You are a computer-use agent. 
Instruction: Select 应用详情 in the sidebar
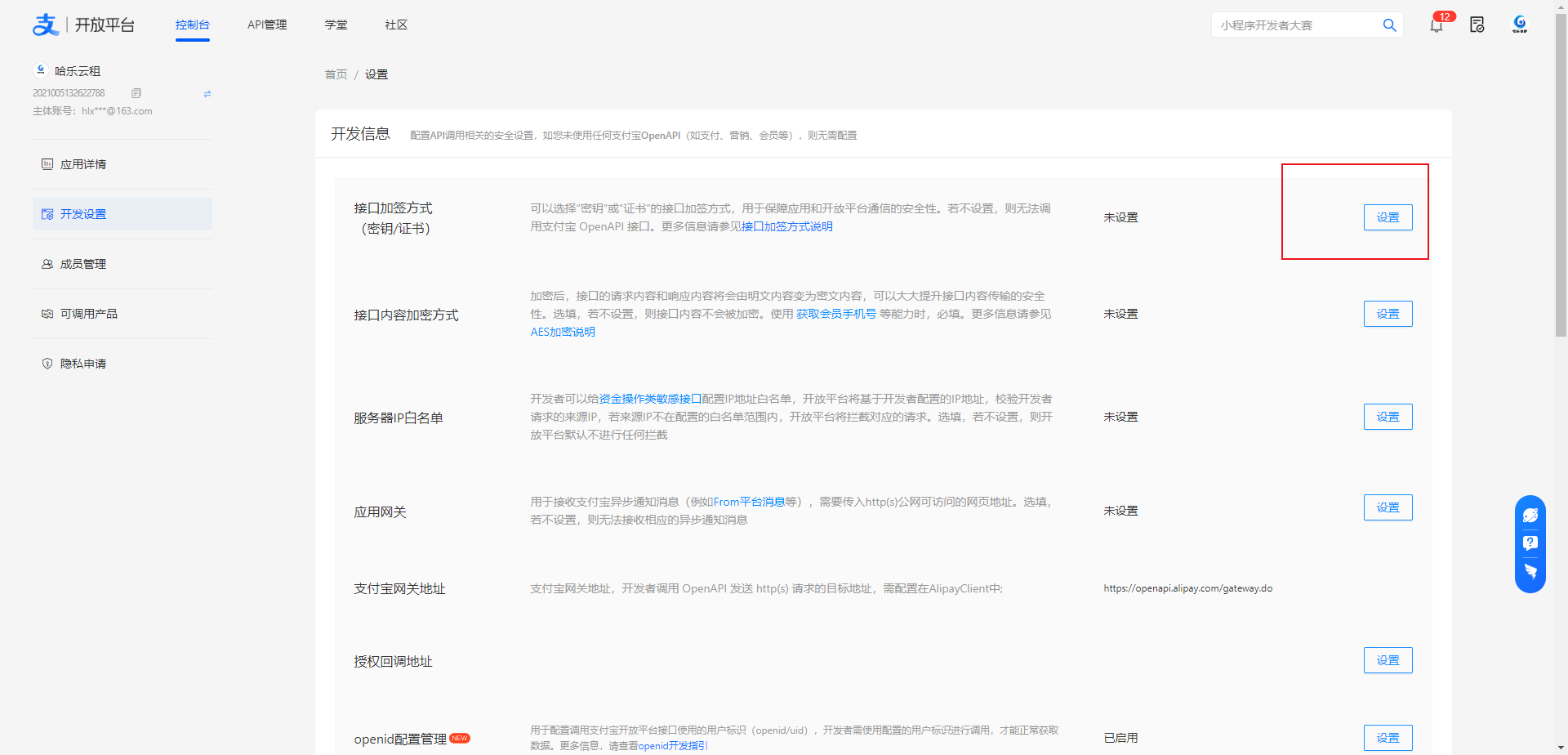pos(122,164)
